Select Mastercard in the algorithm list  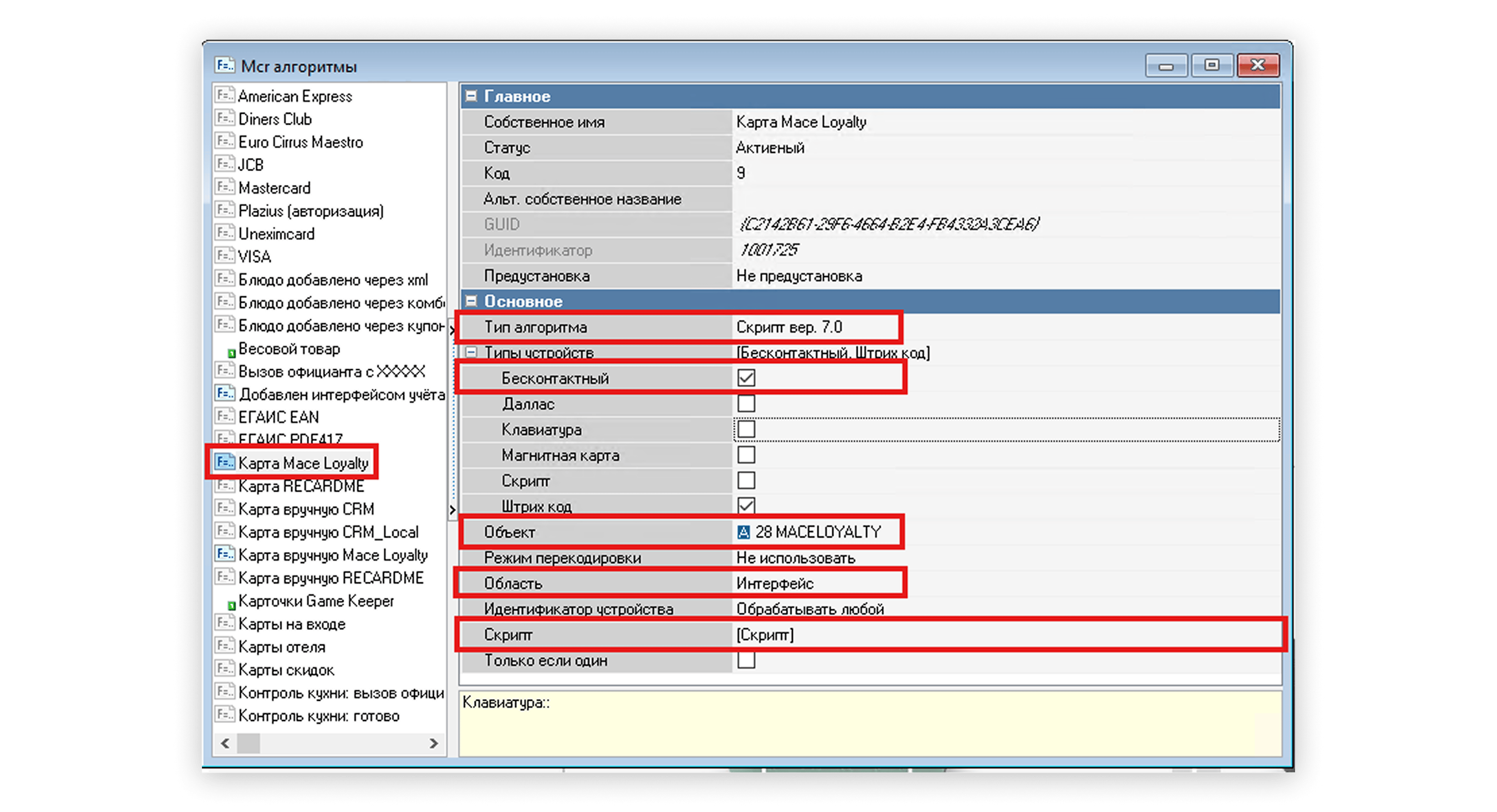click(274, 188)
